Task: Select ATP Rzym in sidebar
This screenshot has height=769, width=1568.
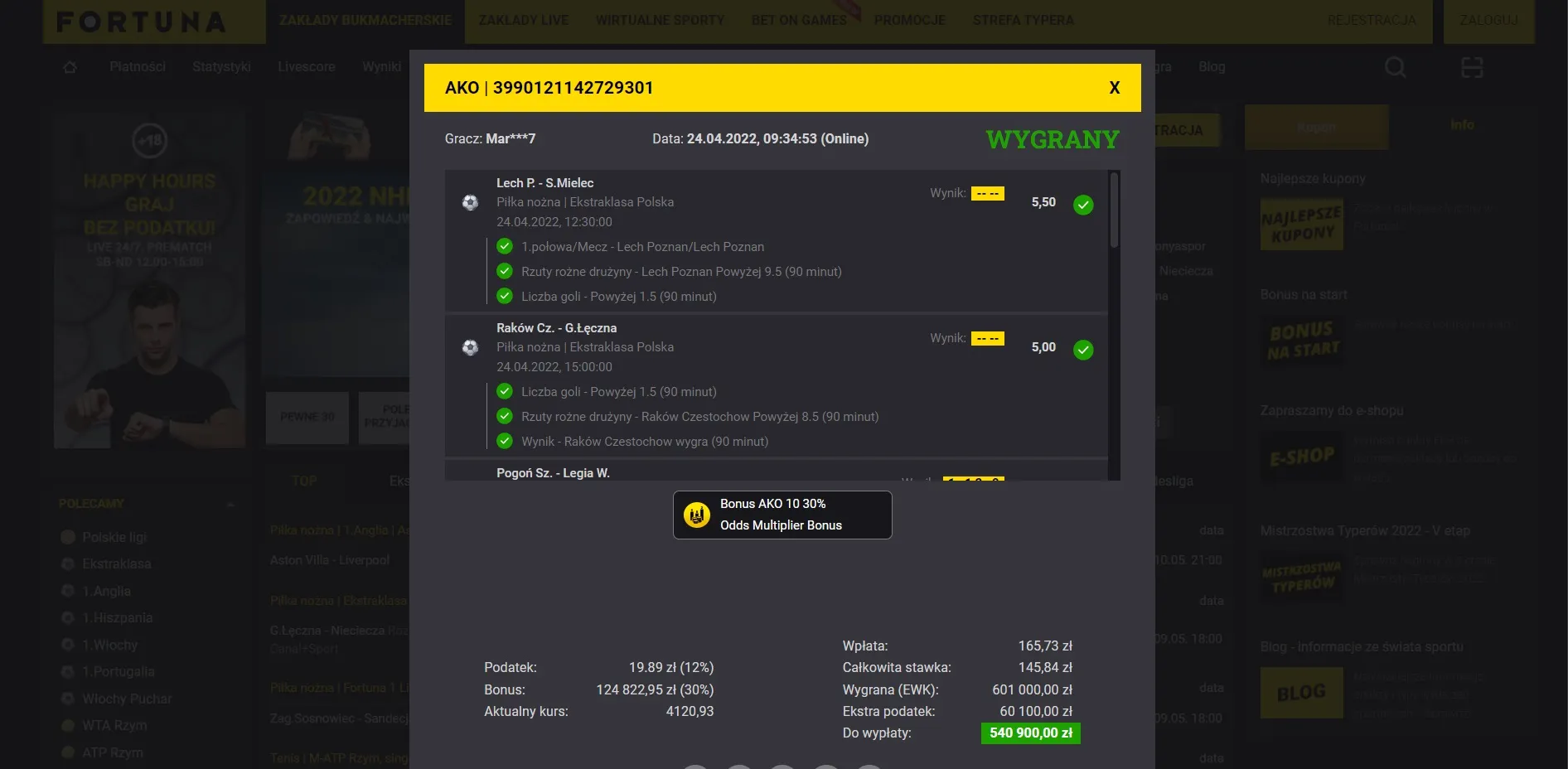Action: (x=112, y=752)
